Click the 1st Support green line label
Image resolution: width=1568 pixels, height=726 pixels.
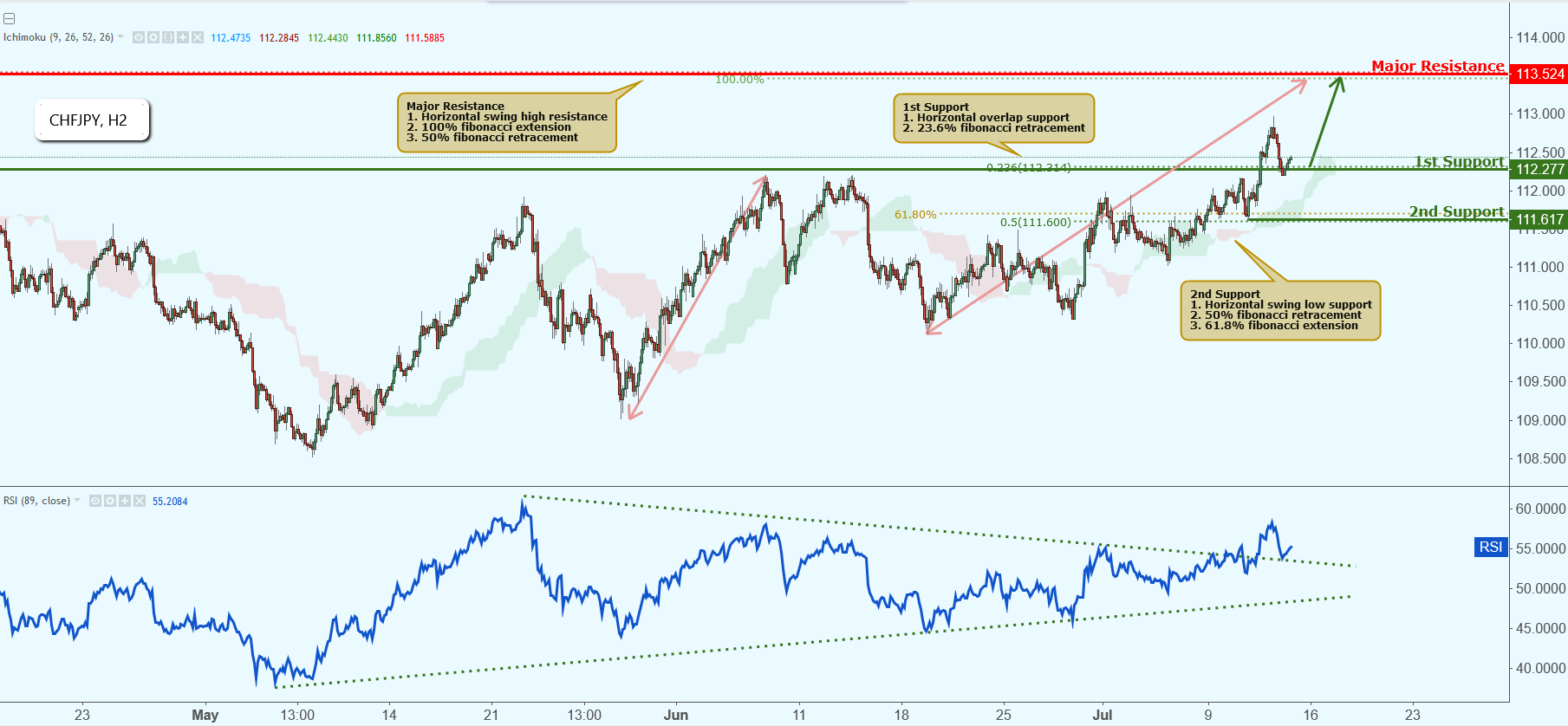[1460, 161]
